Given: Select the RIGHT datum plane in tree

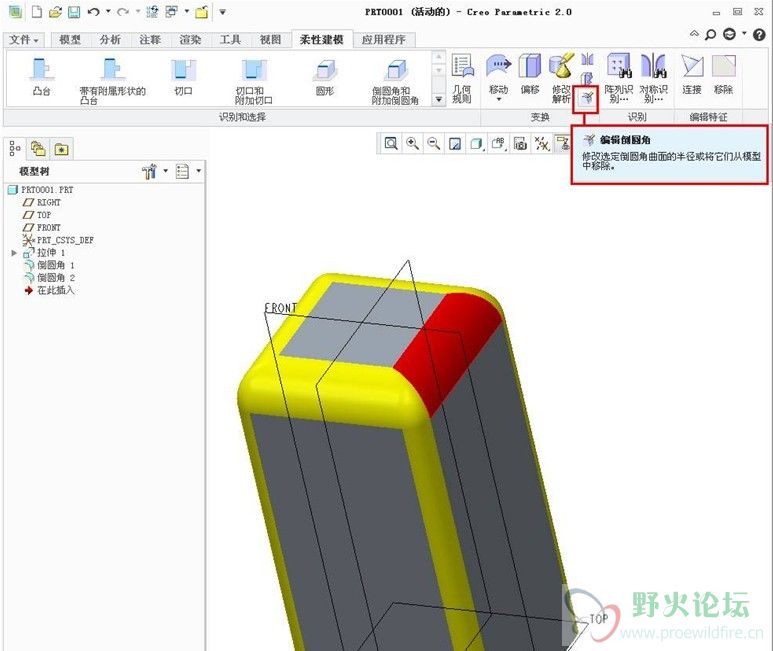Looking at the screenshot, I should [42, 203].
